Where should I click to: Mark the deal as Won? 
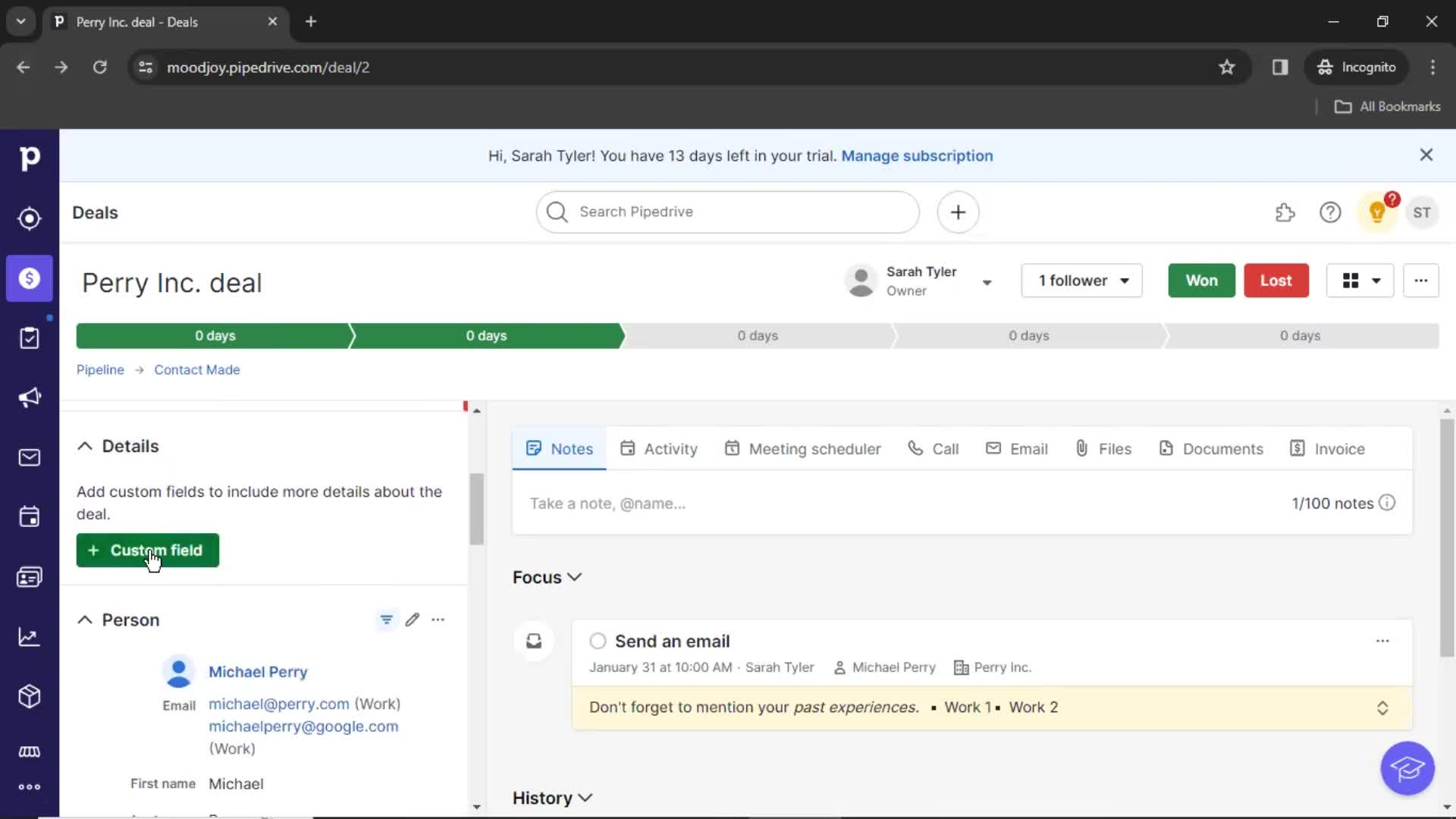1201,281
